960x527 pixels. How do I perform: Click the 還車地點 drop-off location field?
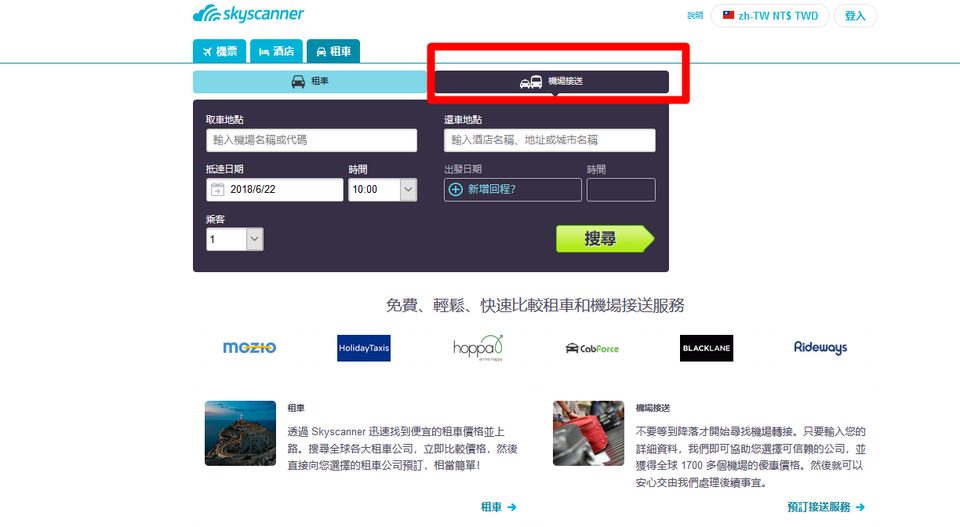tap(549, 140)
